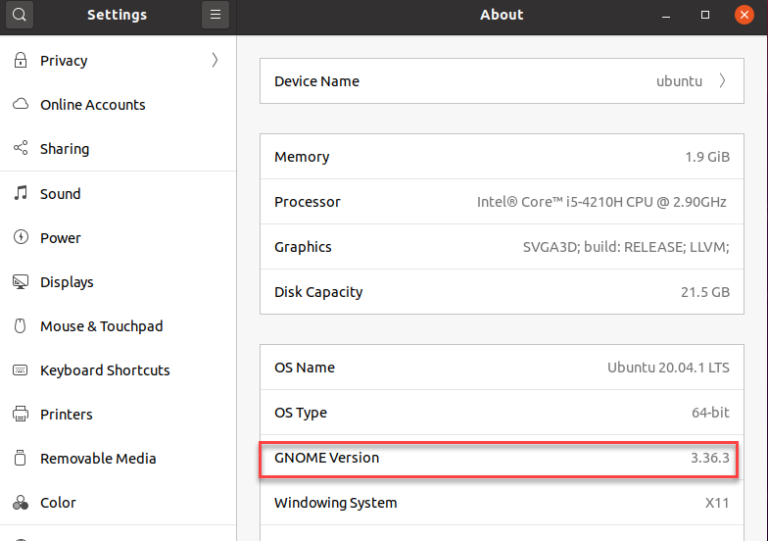This screenshot has width=768, height=541.
Task: Open the Sound settings panel
Action: (118, 194)
